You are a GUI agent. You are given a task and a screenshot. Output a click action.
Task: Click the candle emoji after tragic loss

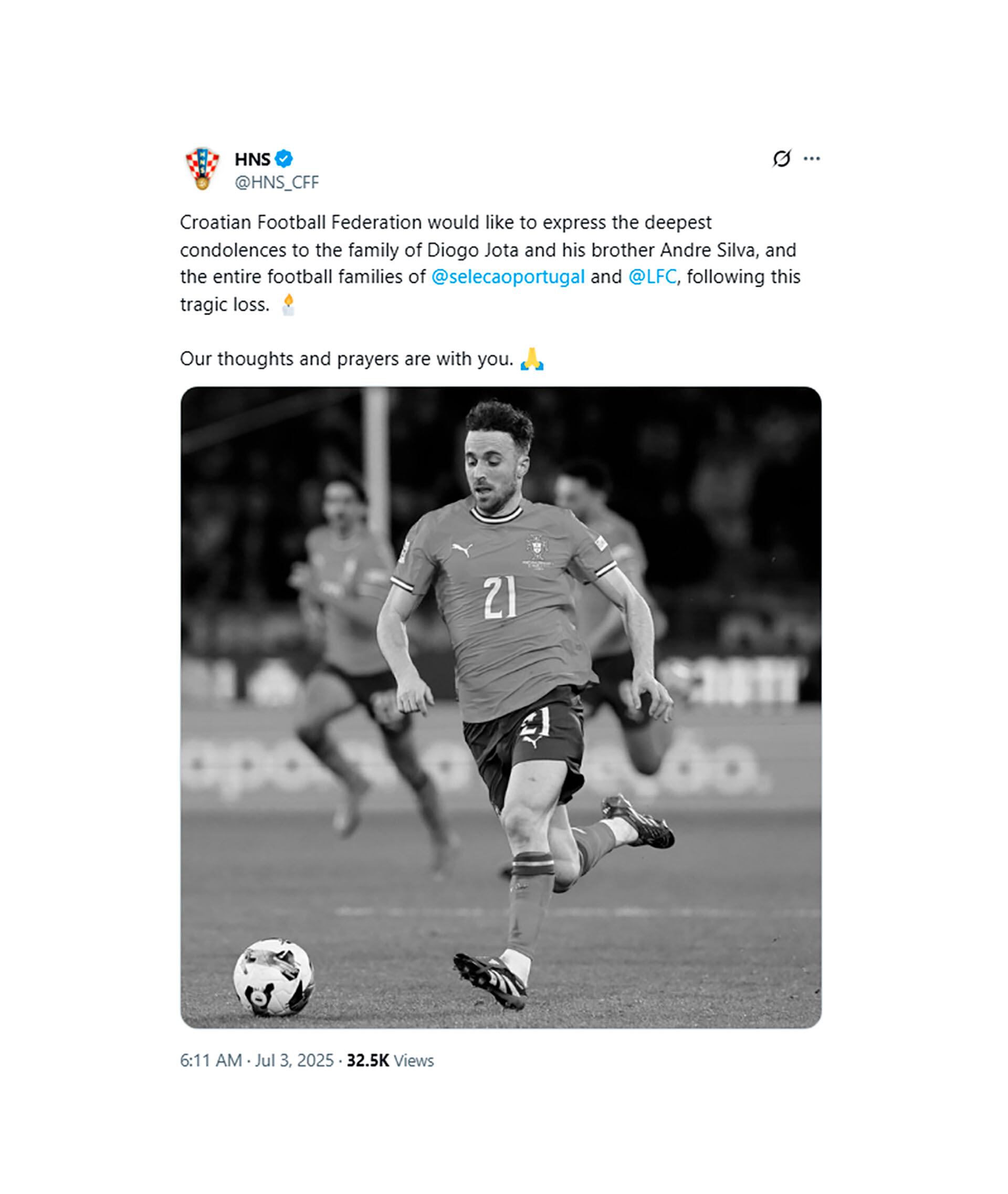[289, 305]
